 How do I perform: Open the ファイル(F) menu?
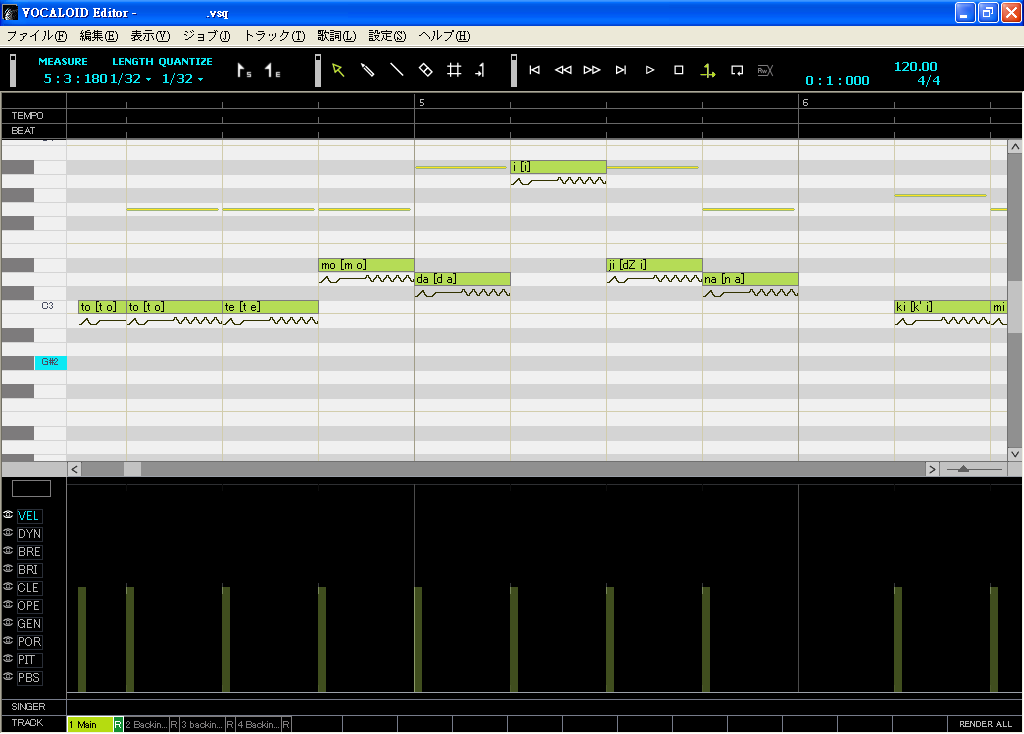click(x=37, y=36)
